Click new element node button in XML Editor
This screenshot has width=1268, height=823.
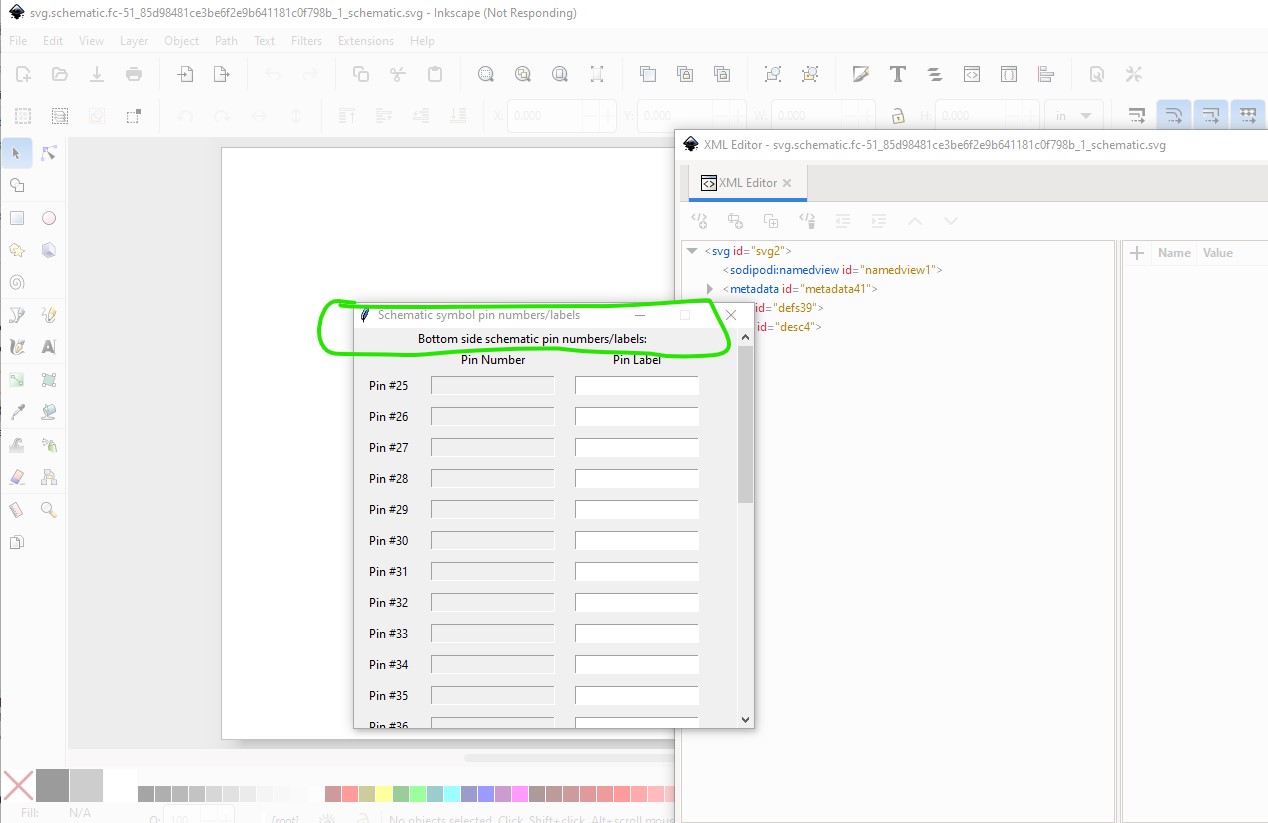coord(699,221)
